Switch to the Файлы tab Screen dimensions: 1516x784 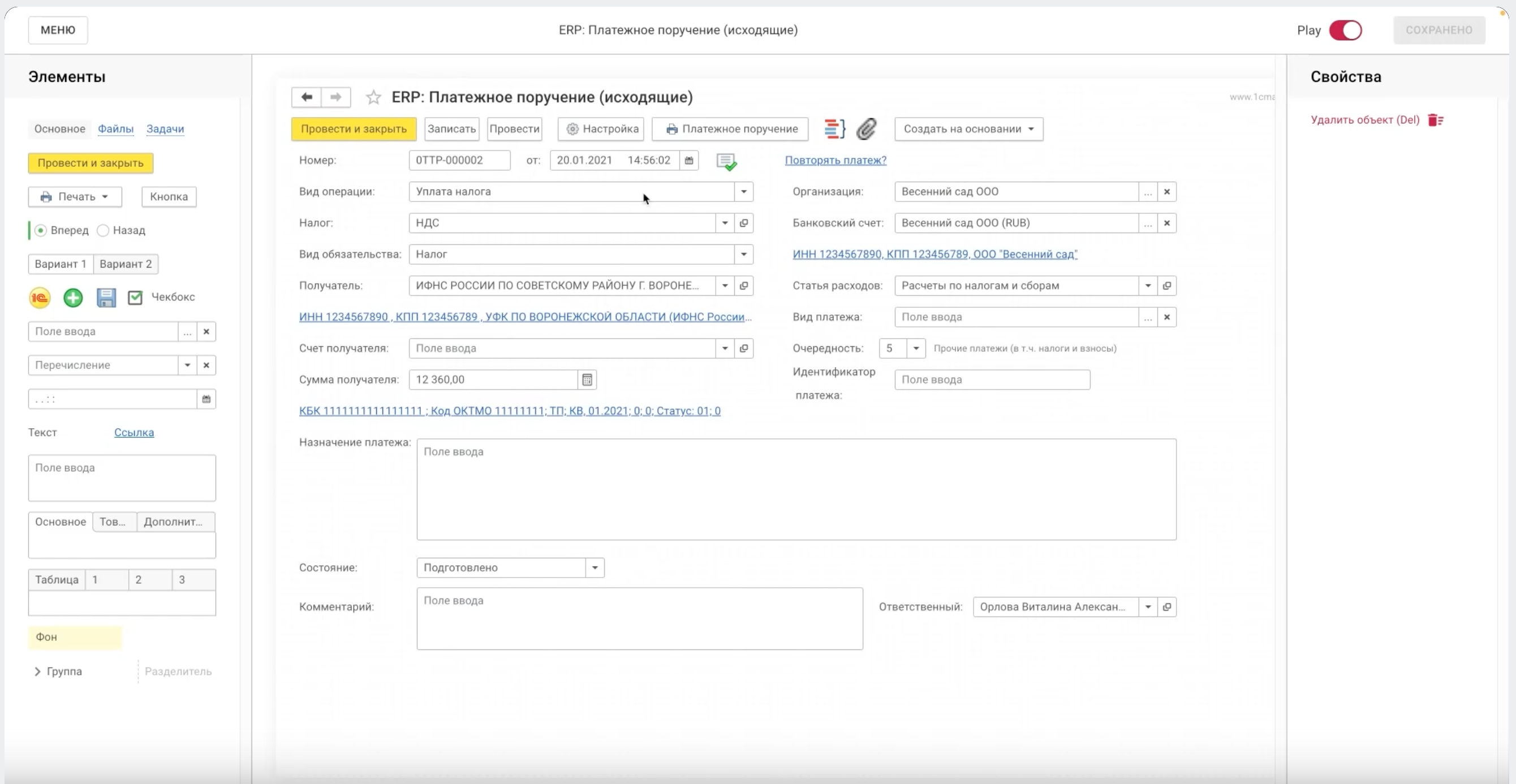tap(115, 129)
